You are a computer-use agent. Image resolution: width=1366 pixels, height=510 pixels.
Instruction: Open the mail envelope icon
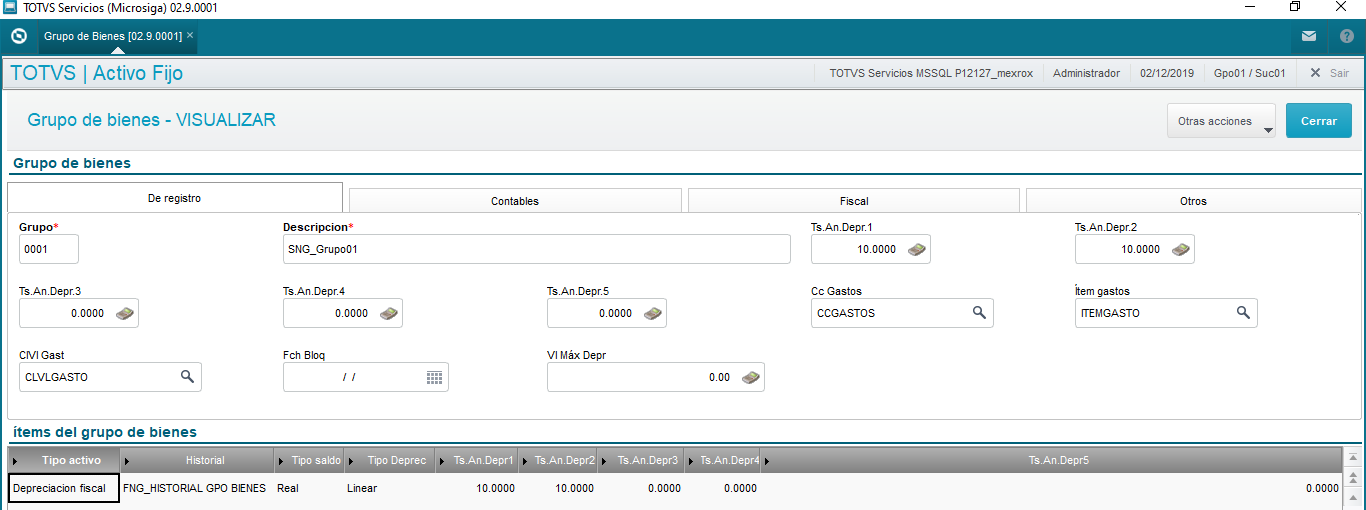[x=1309, y=36]
